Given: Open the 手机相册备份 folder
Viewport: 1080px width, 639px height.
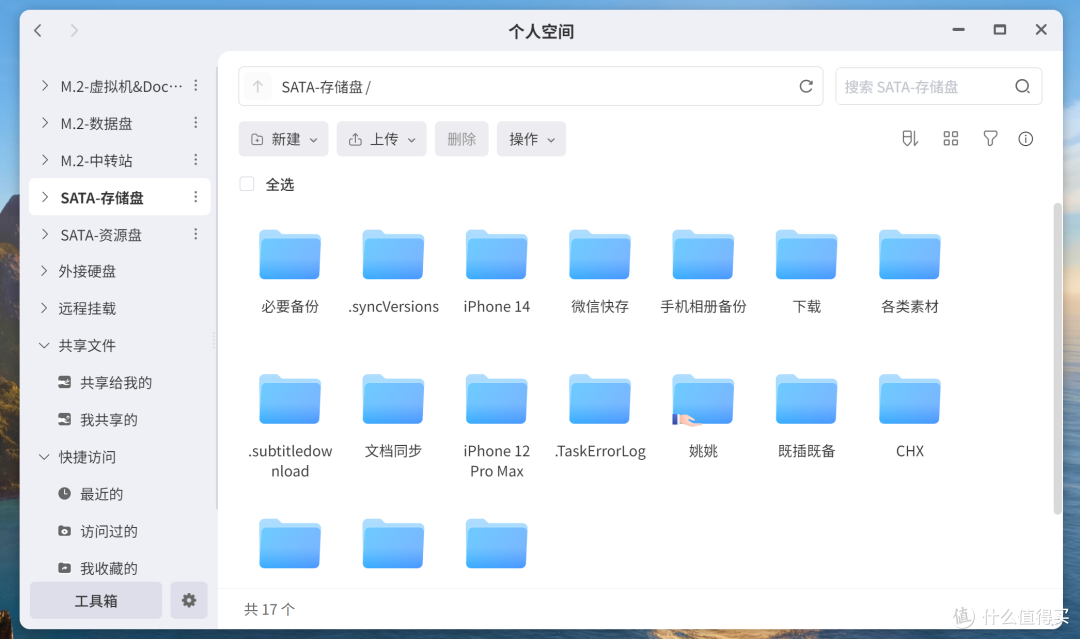Looking at the screenshot, I should point(703,255).
